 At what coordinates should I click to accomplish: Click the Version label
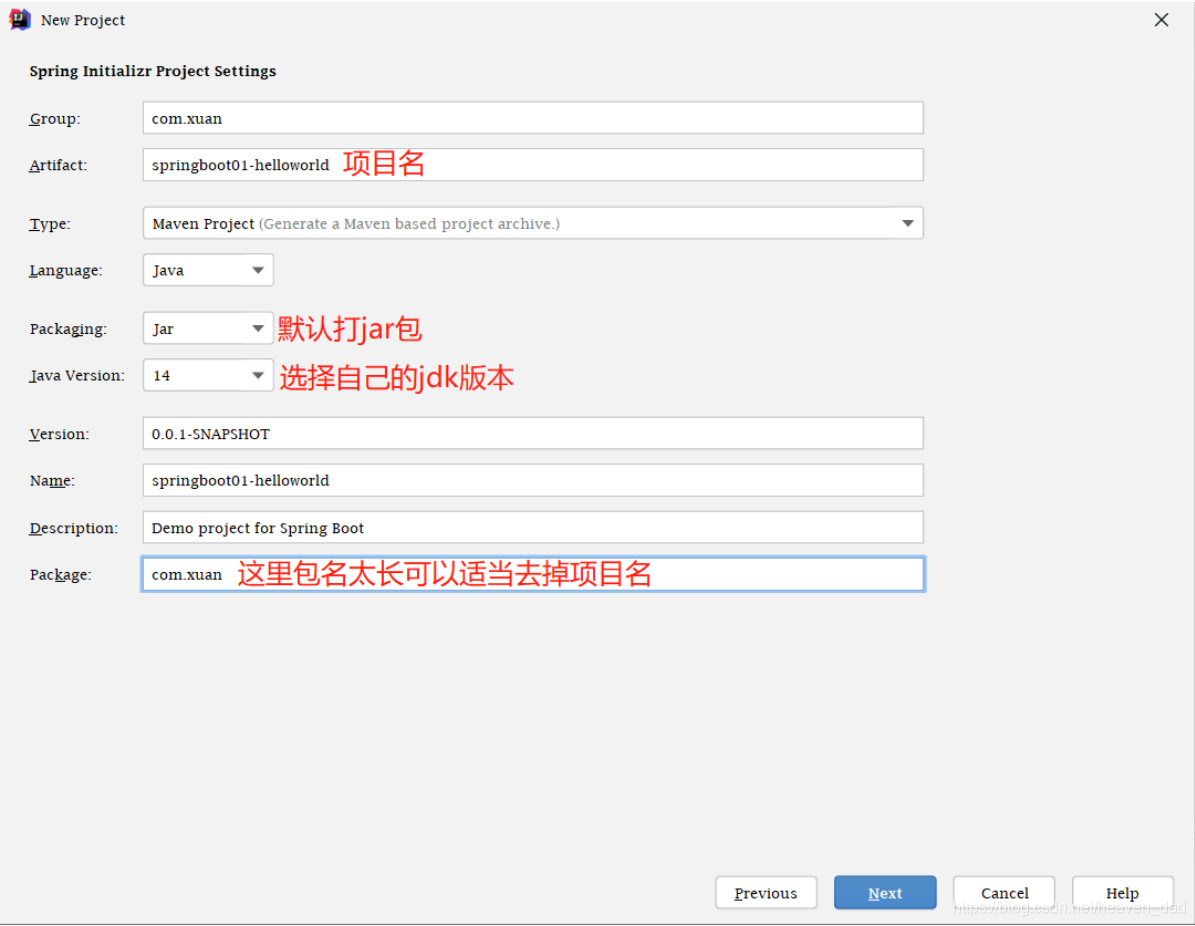[59, 434]
